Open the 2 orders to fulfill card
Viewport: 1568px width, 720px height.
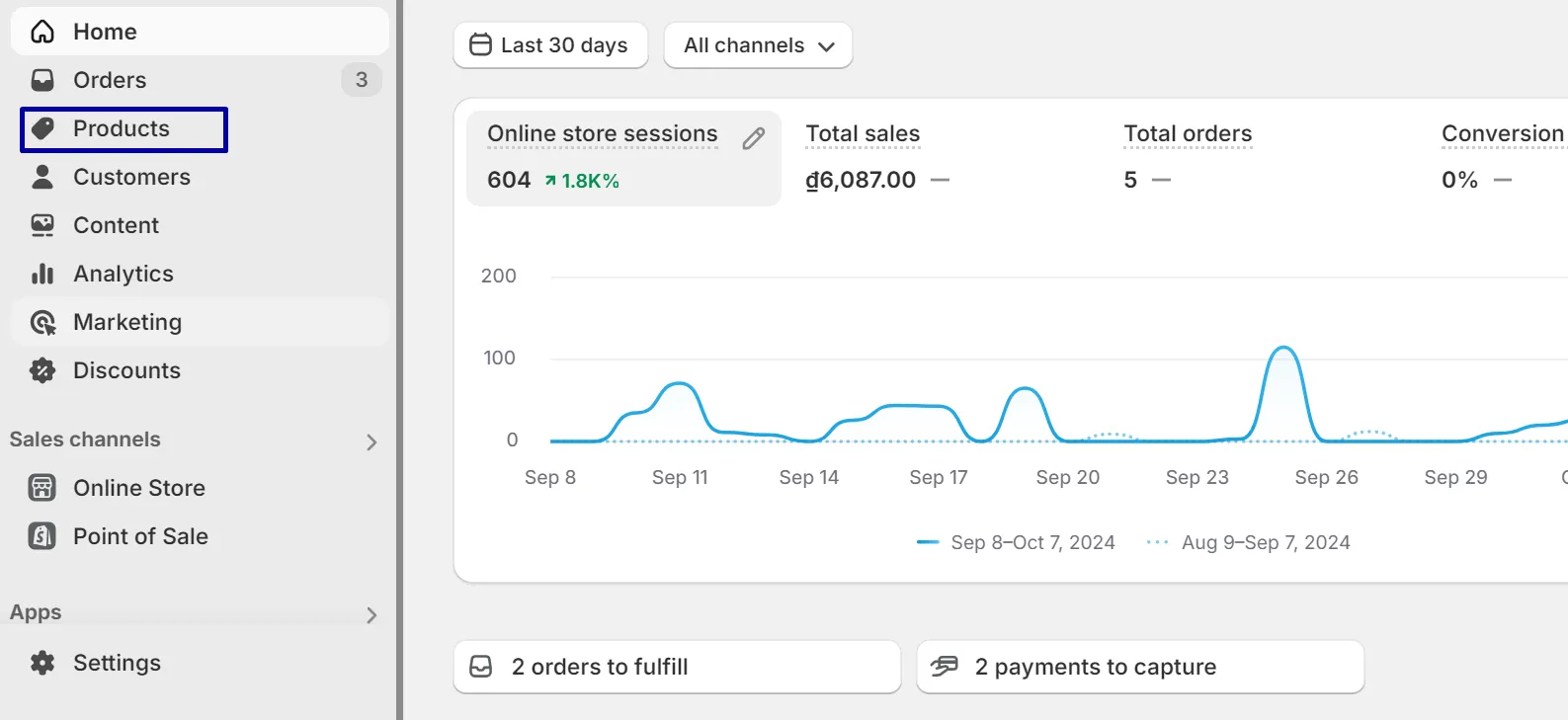click(677, 667)
